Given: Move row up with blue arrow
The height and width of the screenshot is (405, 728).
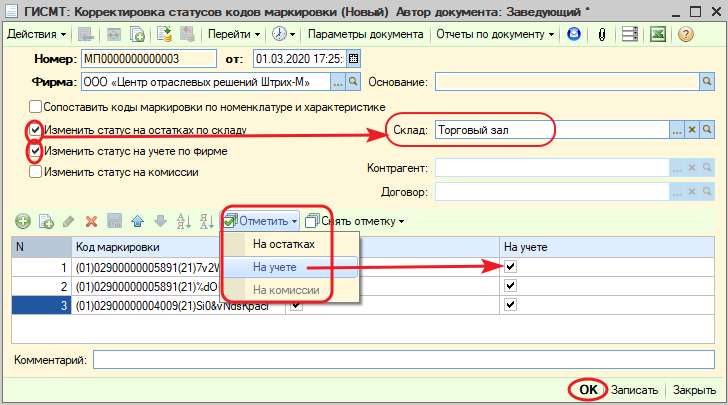Looking at the screenshot, I should tap(138, 221).
